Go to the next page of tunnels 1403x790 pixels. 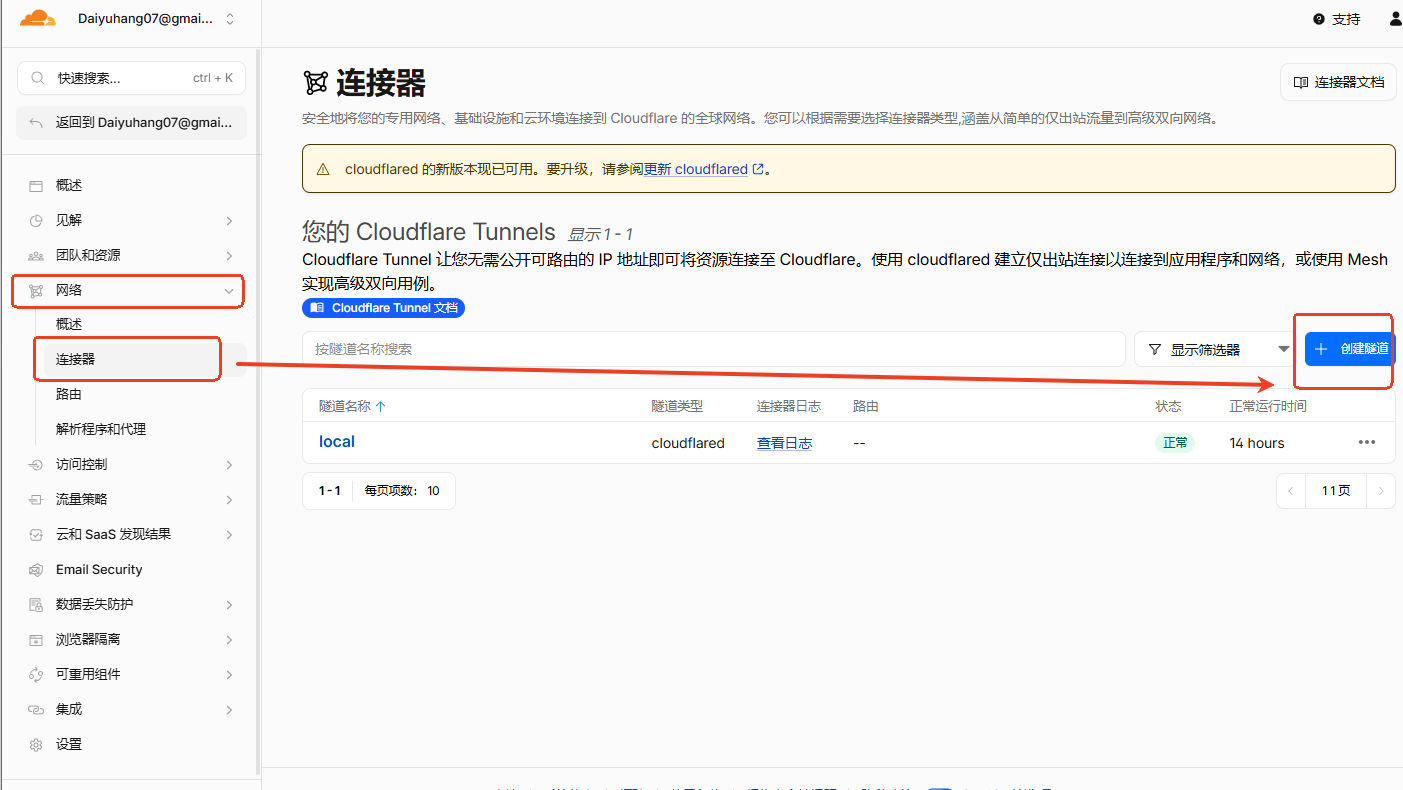[x=1381, y=491]
